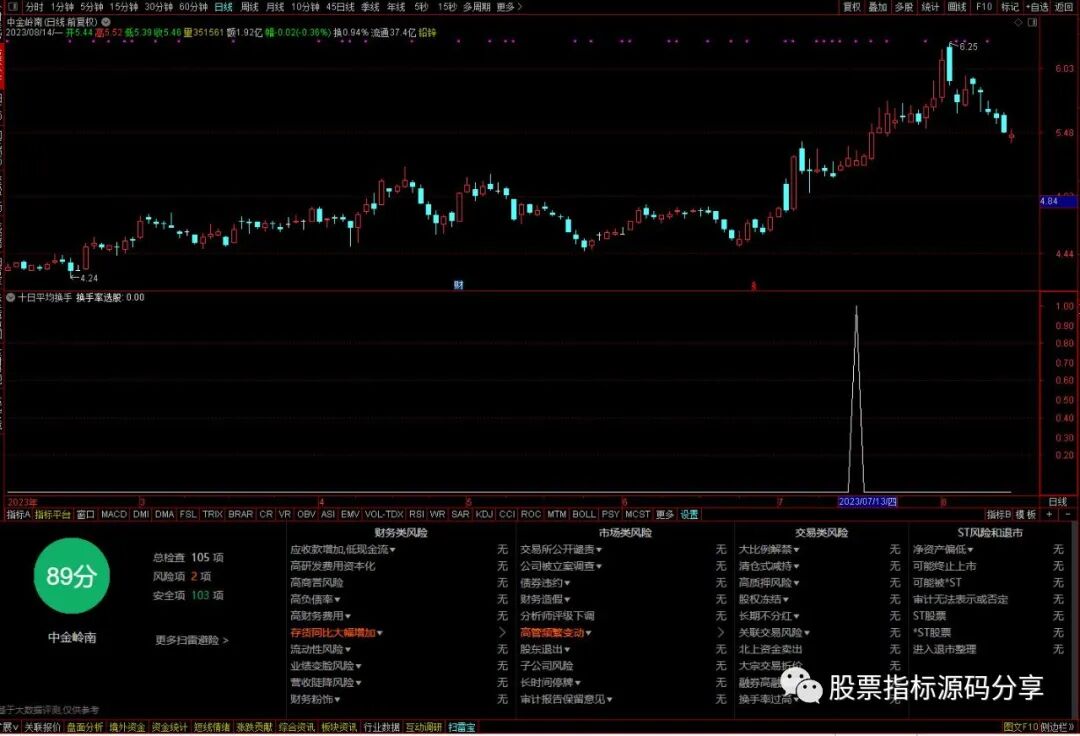
Task: Open 指标平台 in indicator bar
Action: click(53, 514)
